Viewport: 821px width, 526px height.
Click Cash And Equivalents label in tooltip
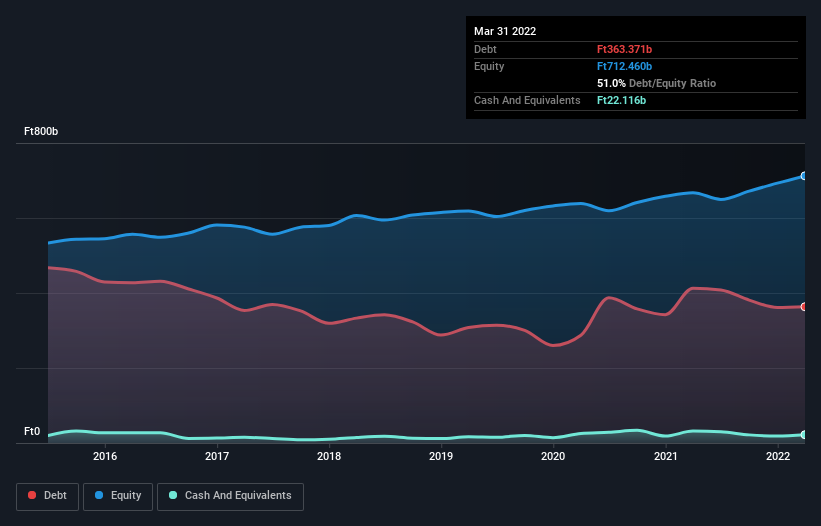point(527,100)
